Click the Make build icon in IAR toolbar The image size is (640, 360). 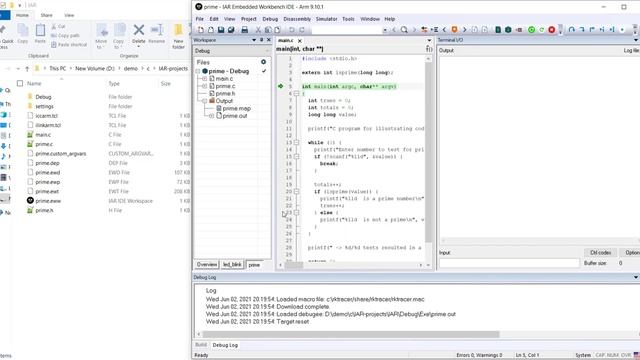[x=508, y=30]
